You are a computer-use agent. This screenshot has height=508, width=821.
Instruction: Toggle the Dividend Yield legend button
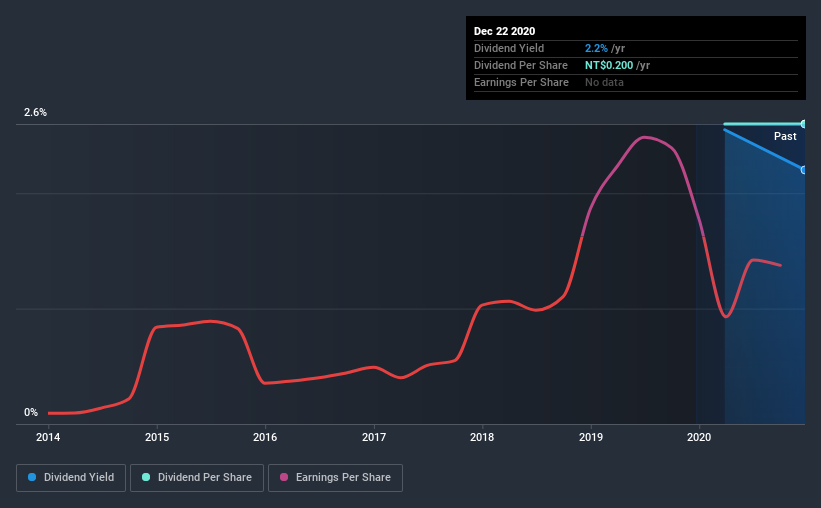[71, 478]
